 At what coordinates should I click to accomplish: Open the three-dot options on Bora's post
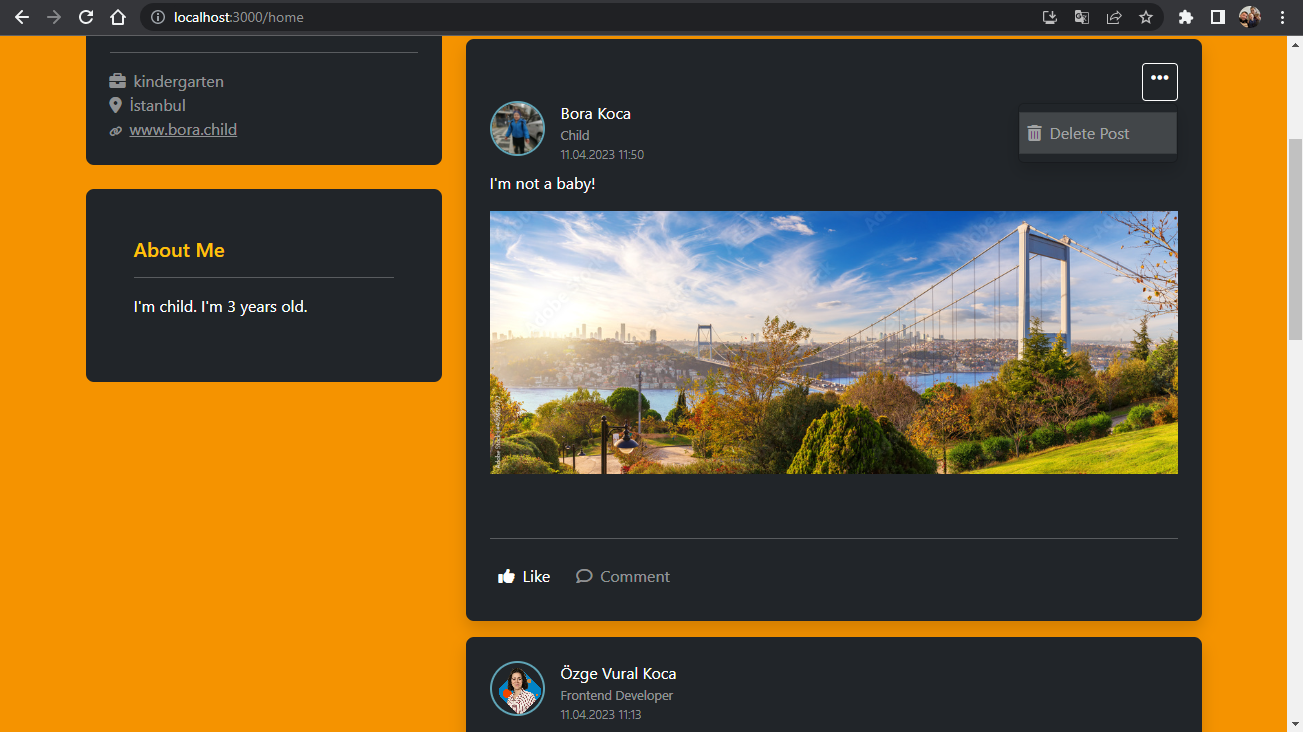pos(1159,81)
